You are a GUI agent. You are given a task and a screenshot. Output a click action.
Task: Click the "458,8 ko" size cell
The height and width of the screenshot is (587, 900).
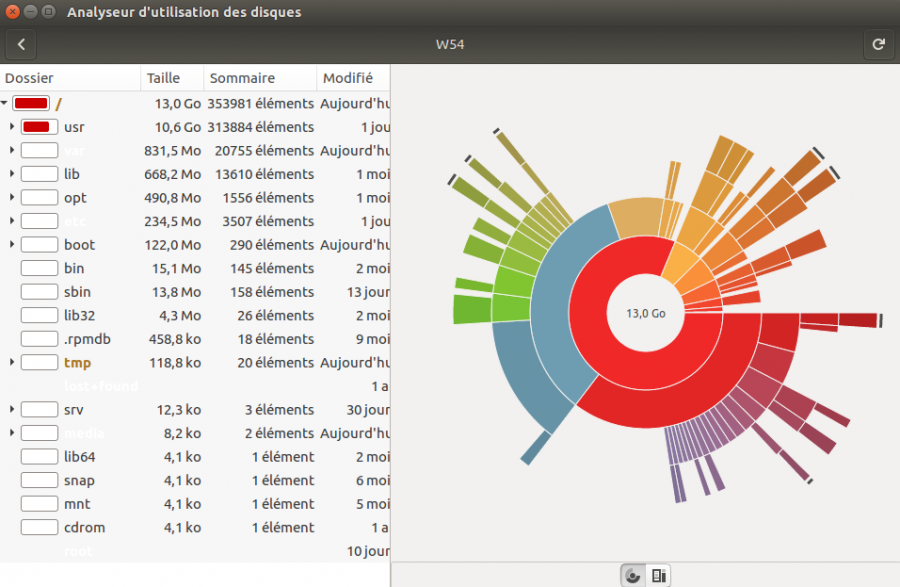[x=175, y=339]
